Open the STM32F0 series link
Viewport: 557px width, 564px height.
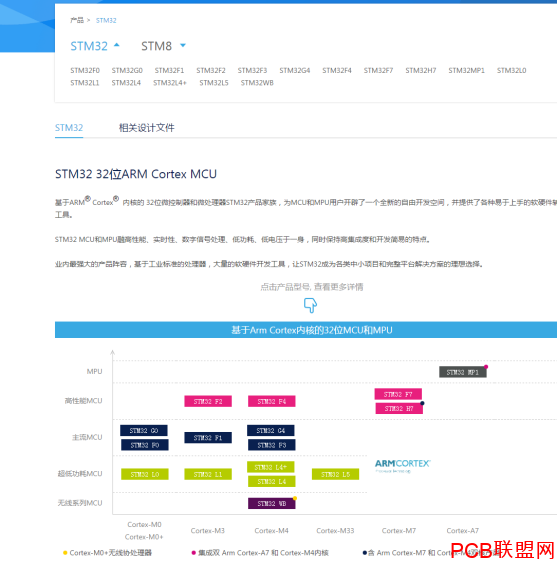[85, 70]
